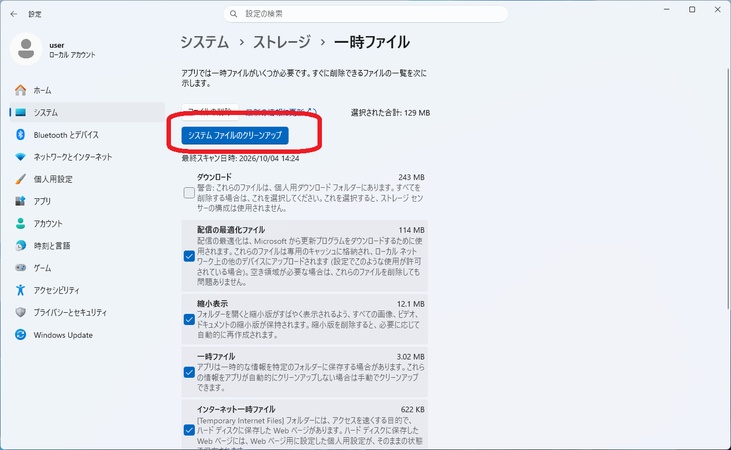The width and height of the screenshot is (731, 450).
Task: Click the Wi-Fi icon for ネットワークとインターネット
Action: 21,157
